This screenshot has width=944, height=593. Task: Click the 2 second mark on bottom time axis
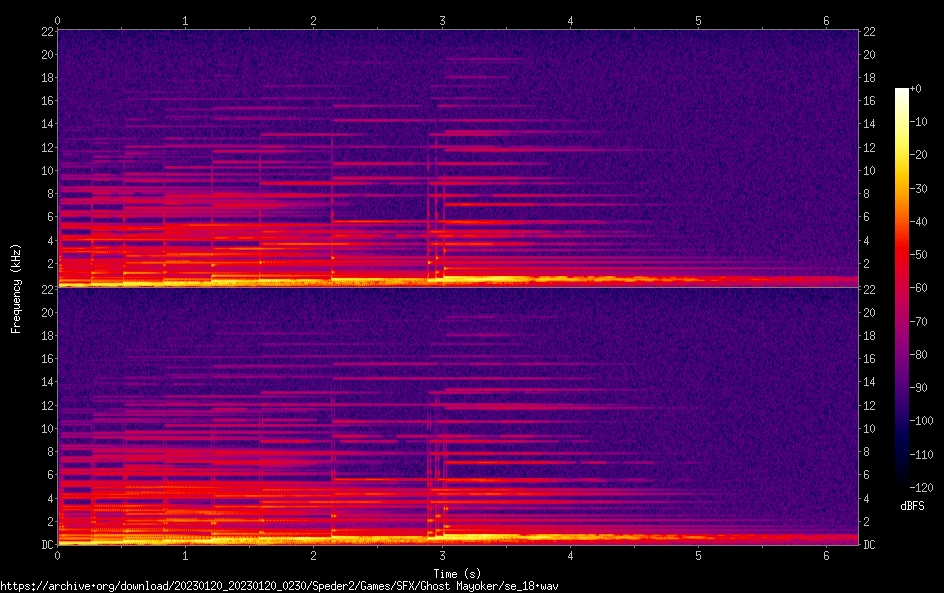314,556
